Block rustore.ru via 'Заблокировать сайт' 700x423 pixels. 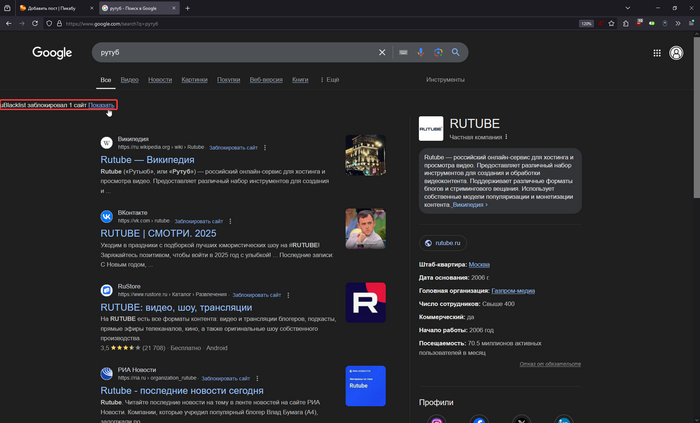point(256,295)
